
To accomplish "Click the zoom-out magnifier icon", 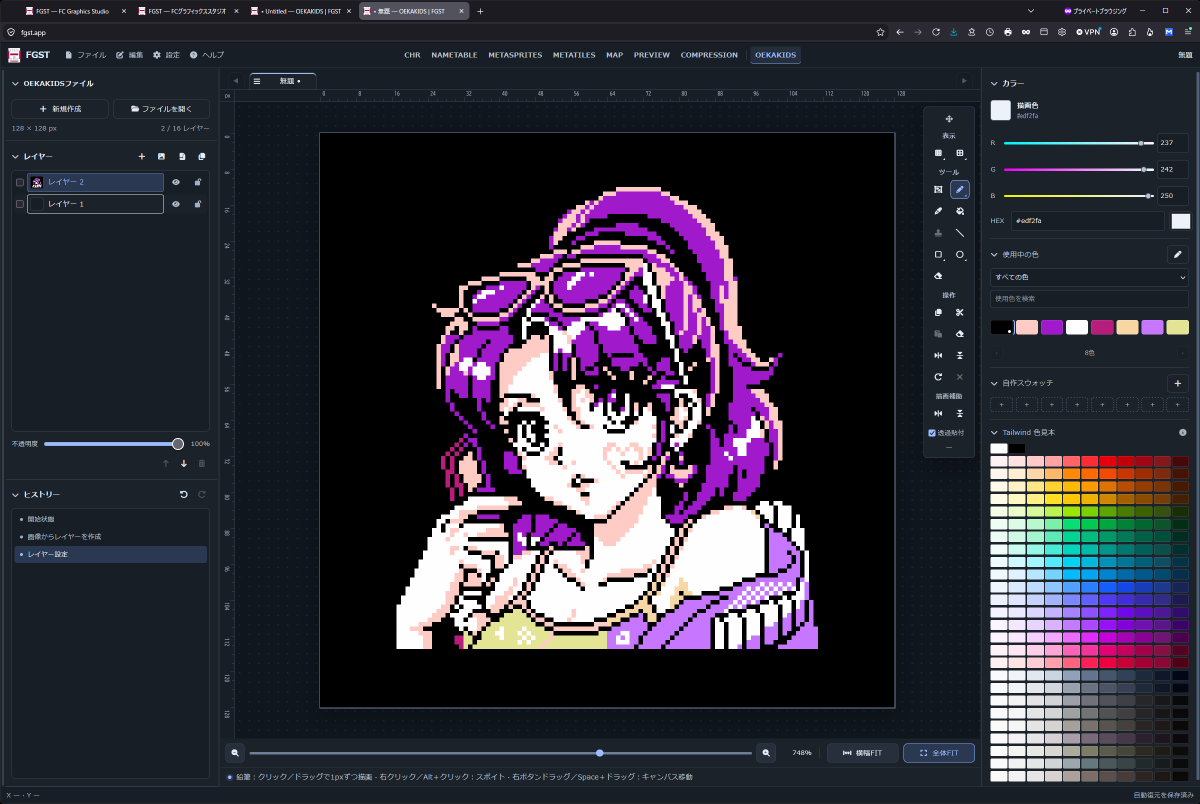I will pos(235,753).
